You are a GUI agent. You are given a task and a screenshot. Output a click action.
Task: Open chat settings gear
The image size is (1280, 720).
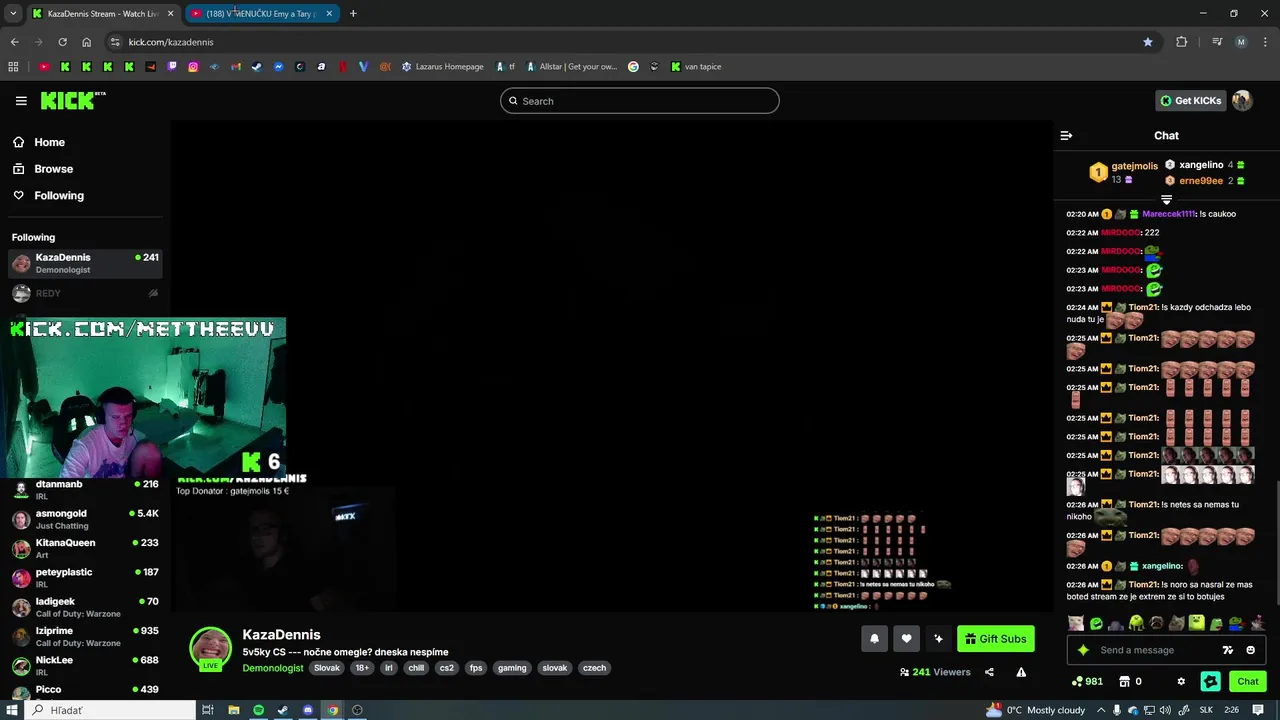pyautogui.click(x=1181, y=682)
